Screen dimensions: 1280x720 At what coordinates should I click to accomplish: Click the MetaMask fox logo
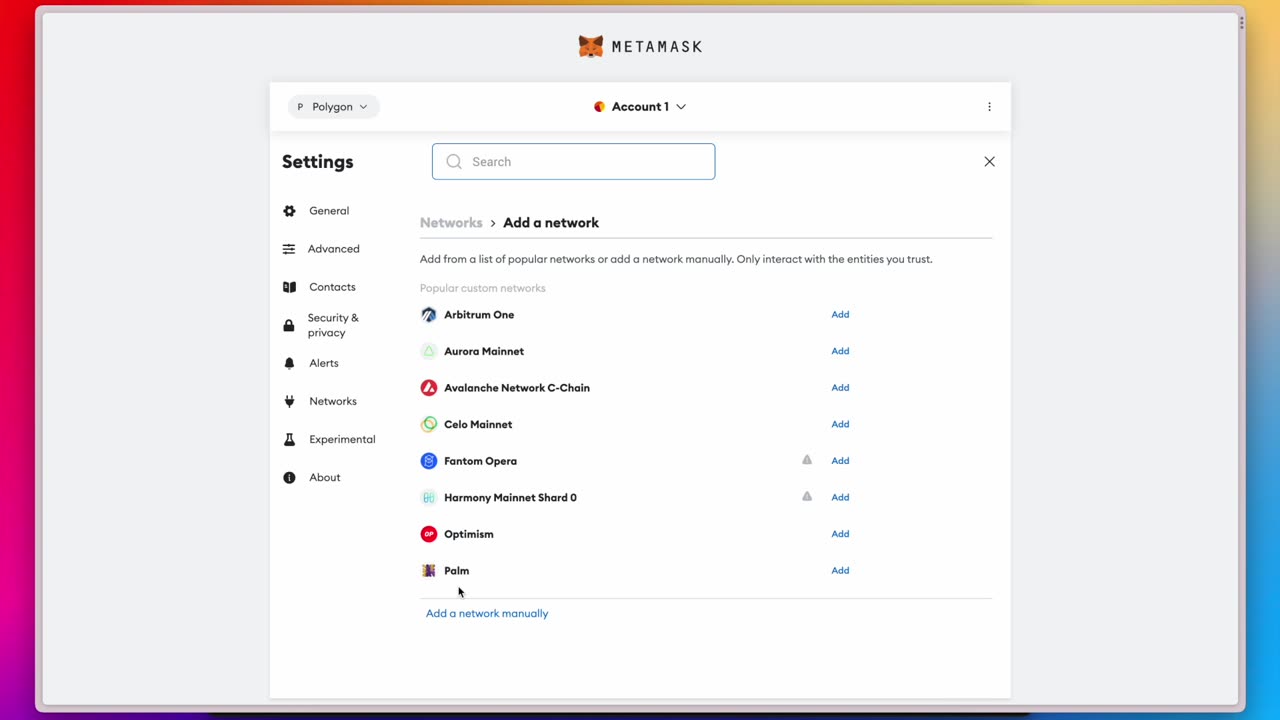(591, 46)
